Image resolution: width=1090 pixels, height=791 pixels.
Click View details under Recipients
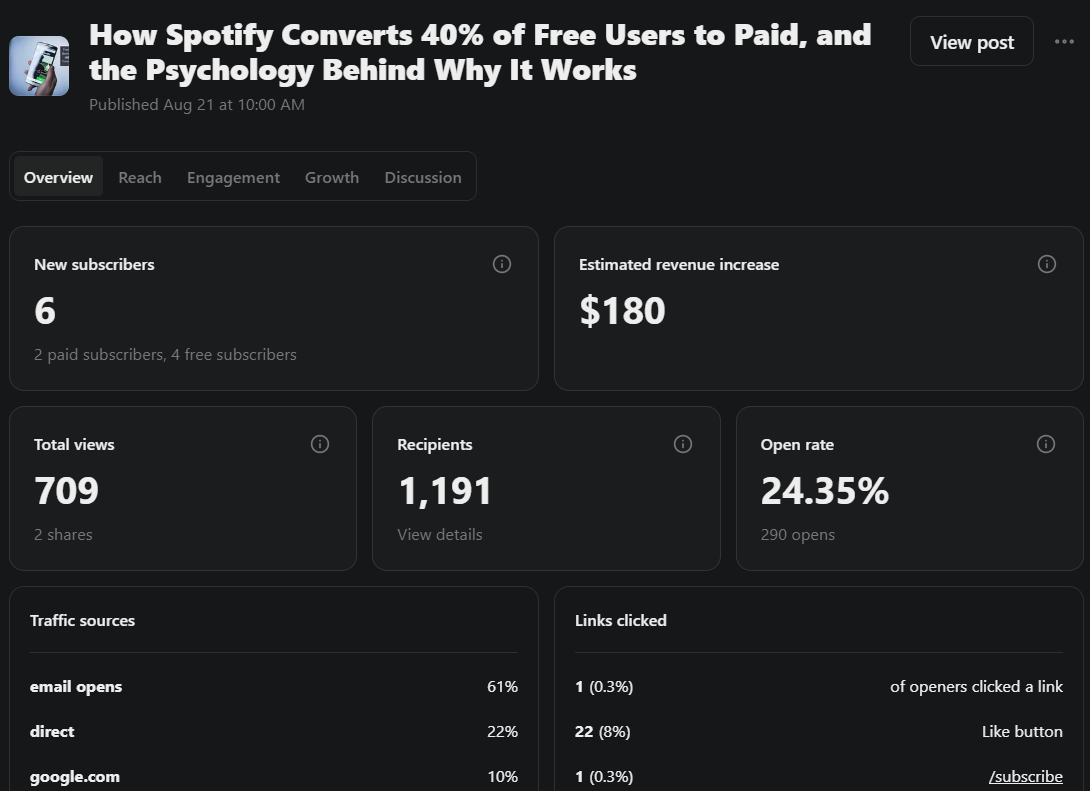pyautogui.click(x=439, y=535)
